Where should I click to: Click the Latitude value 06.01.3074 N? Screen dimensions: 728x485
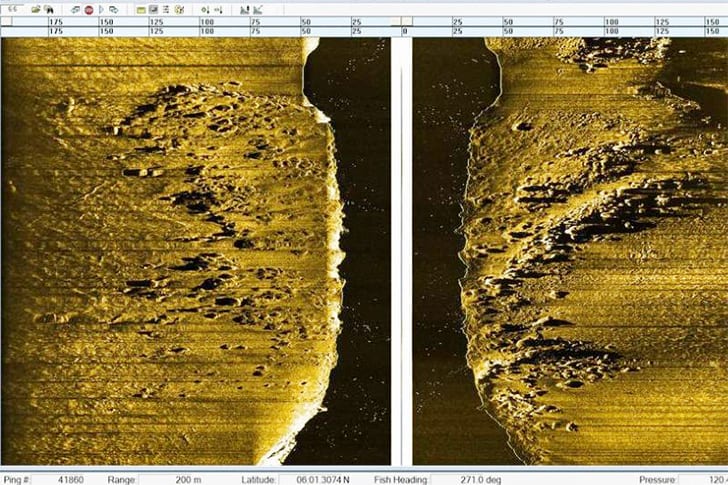(x=323, y=479)
